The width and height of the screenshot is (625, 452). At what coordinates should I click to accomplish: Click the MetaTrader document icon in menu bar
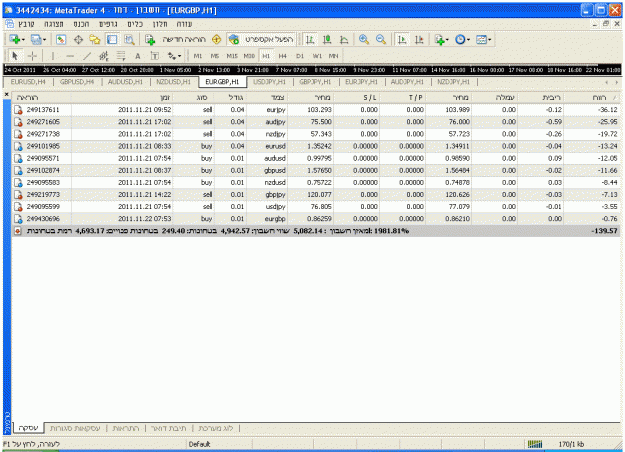point(9,24)
